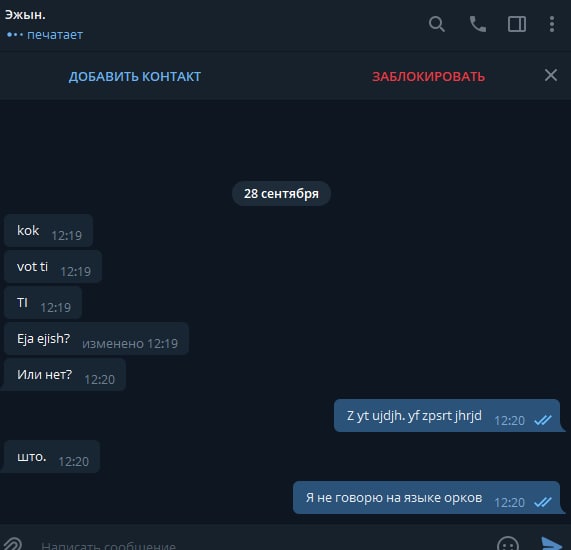This screenshot has height=550, width=571.
Task: Focus the Написать сообщение input field
Action: pyautogui.click(x=262, y=545)
